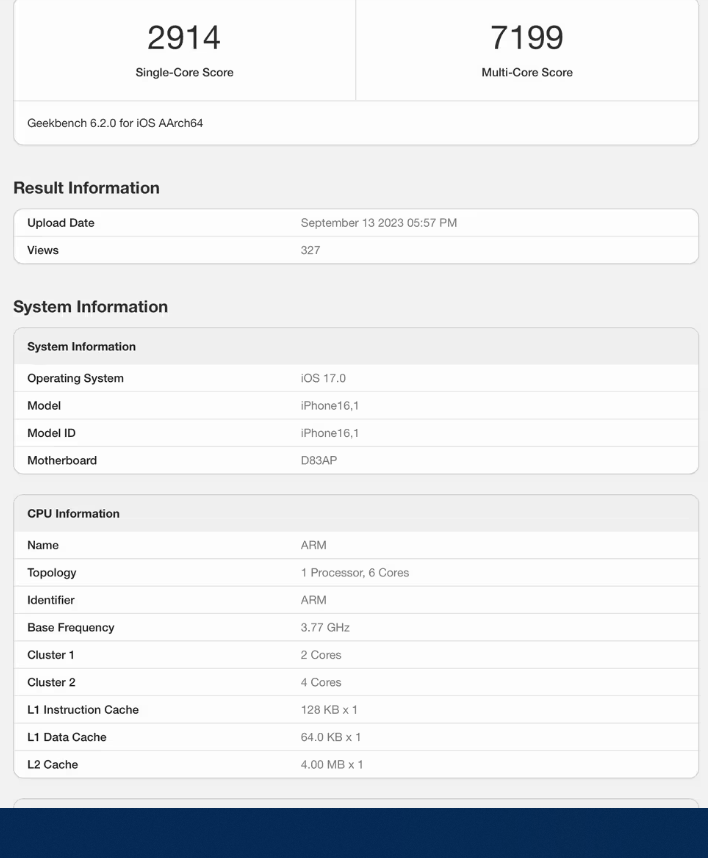The image size is (708, 858).
Task: Select the upload date September 13 2023 value
Action: pos(378,223)
